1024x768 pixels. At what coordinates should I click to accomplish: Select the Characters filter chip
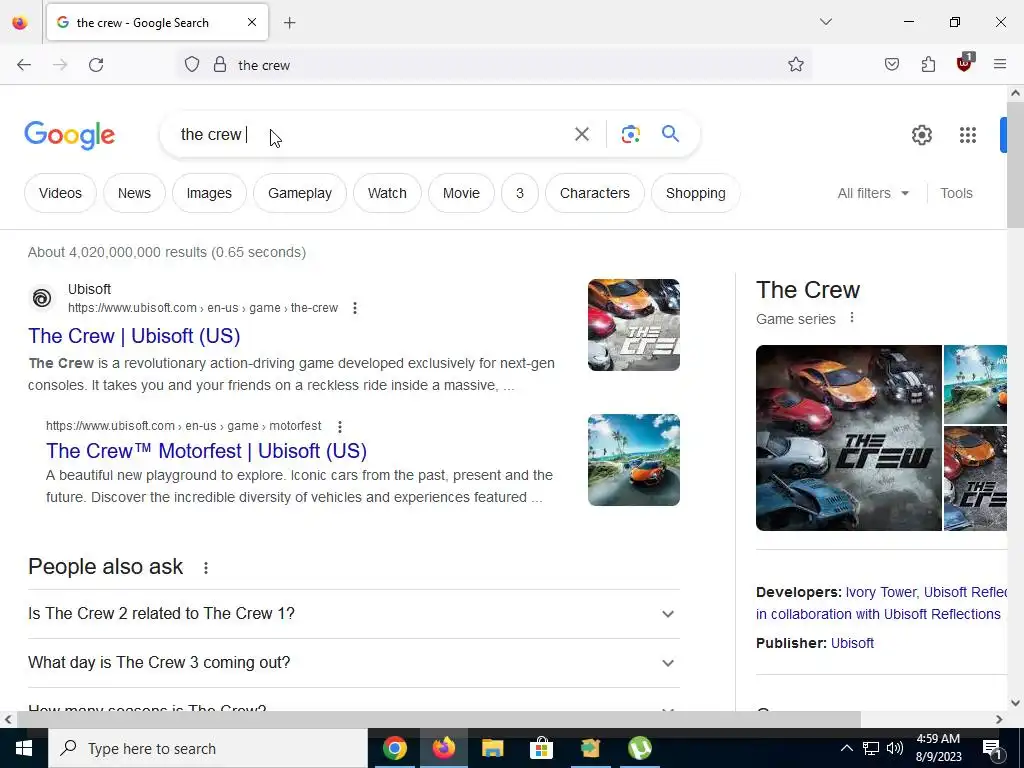point(594,193)
